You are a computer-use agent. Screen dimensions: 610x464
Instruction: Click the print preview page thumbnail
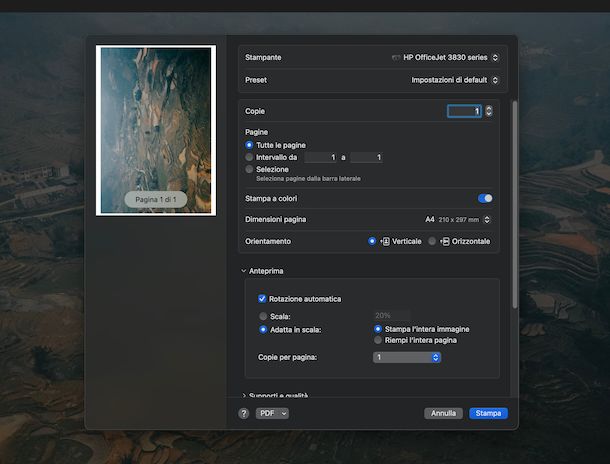pos(156,130)
